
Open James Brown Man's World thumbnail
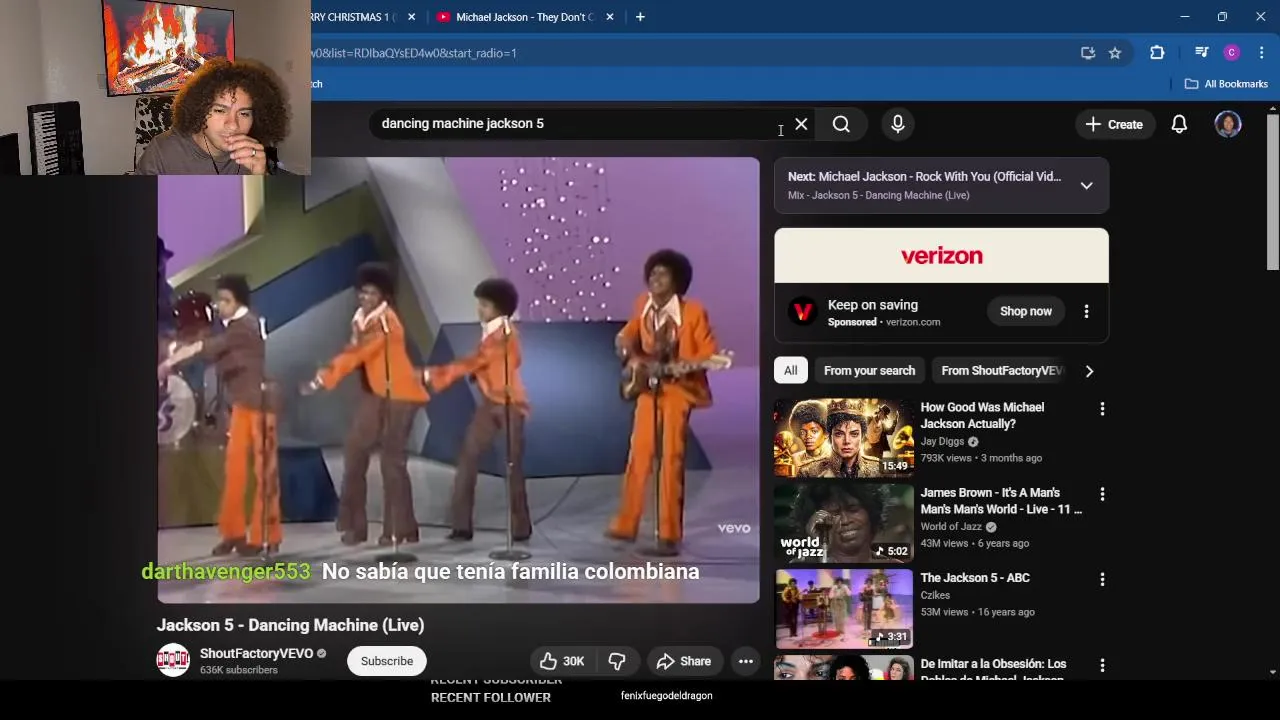point(843,523)
